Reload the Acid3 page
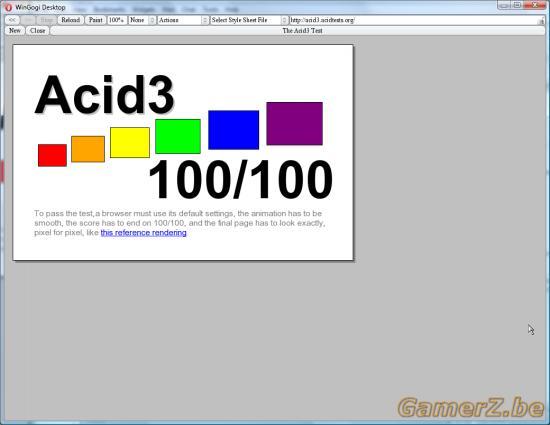 point(71,20)
